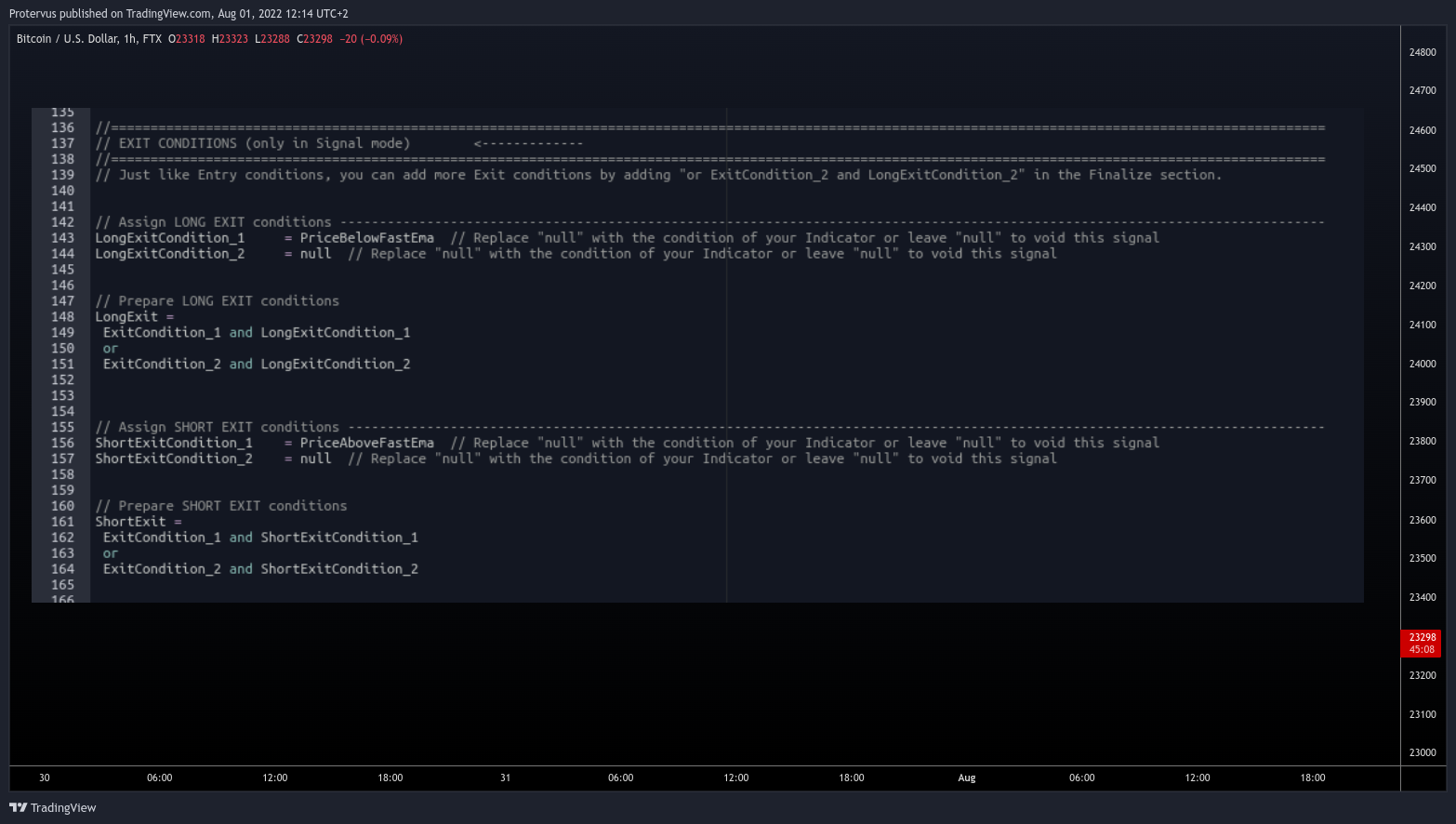Click line 143 LongExitCondition_1 assignment

click(x=628, y=238)
